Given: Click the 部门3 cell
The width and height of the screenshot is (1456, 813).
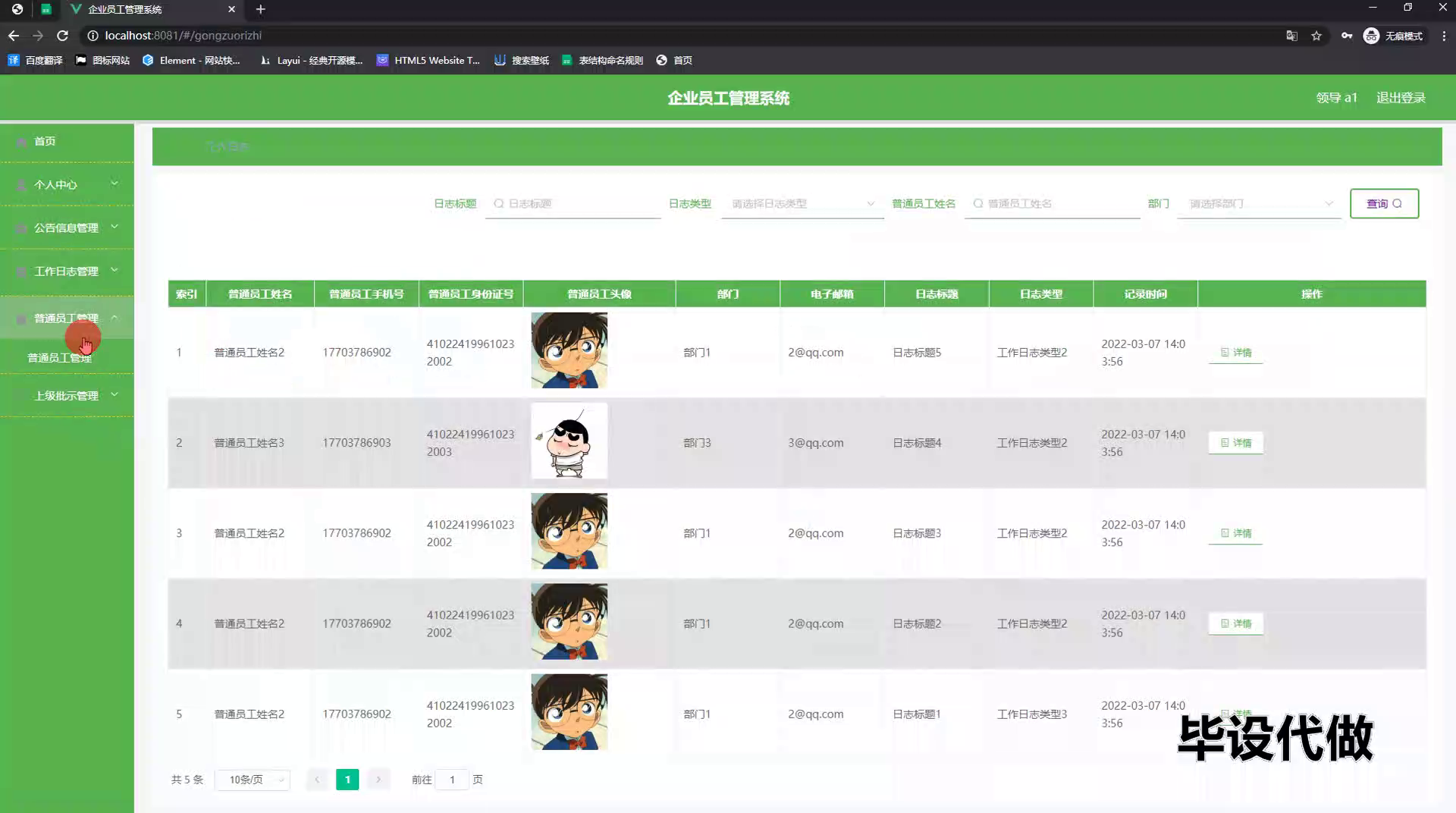Looking at the screenshot, I should click(697, 443).
